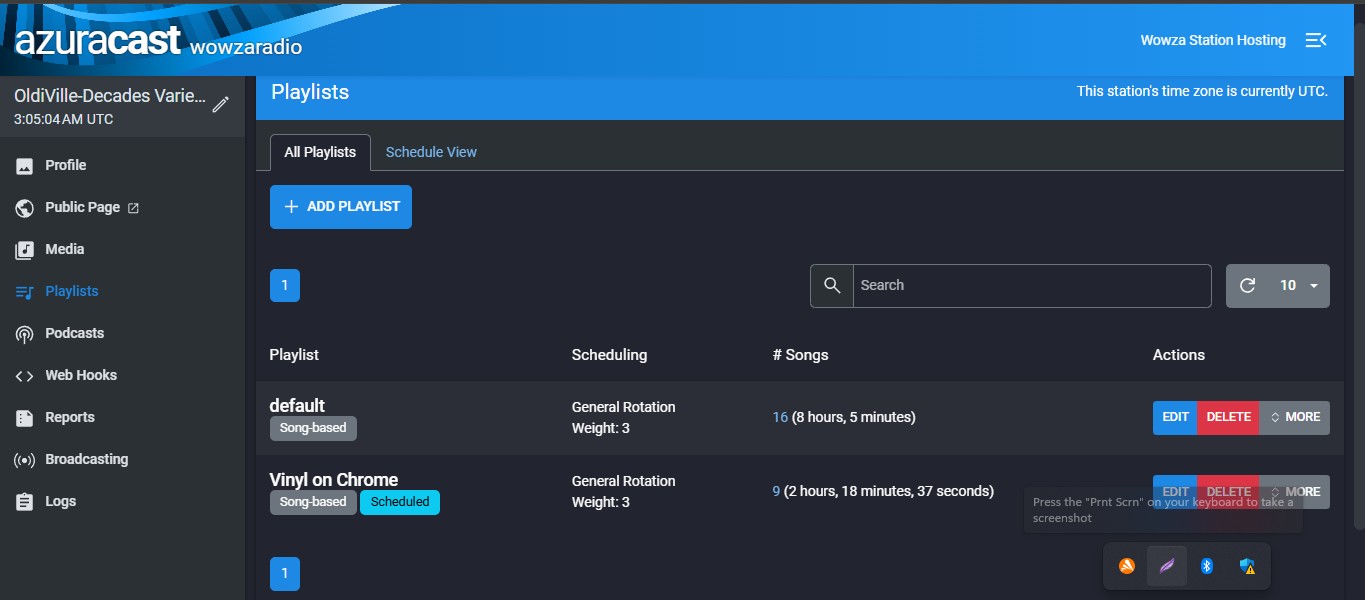Screen dimensions: 1365x600
Task: Click the ADD PLAYLIST button
Action: coord(340,206)
